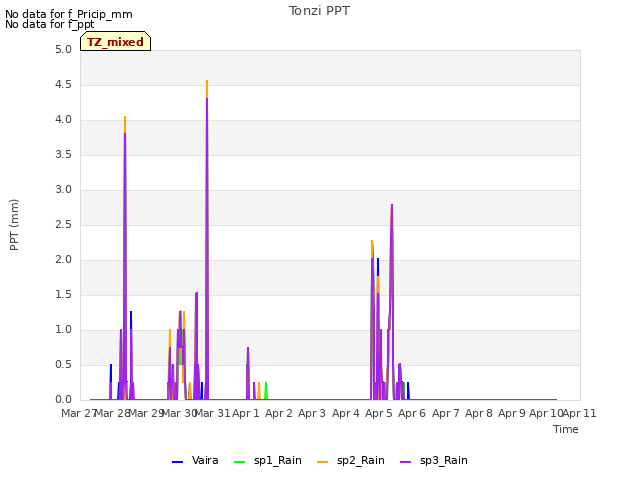Image resolution: width=640 pixels, height=480 pixels.
Task: Click the Apr 2 x-axis tick label
Action: [x=279, y=413]
